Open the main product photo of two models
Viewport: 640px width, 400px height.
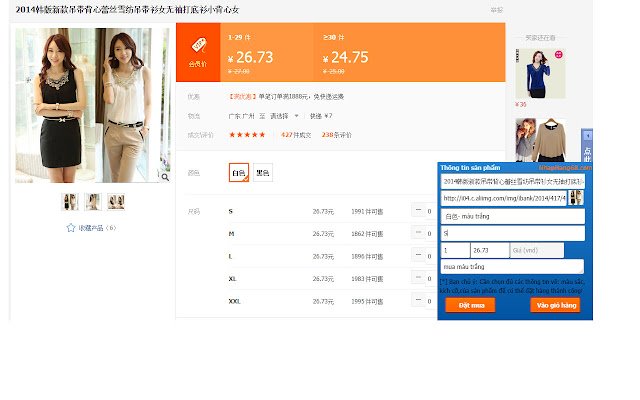click(93, 105)
